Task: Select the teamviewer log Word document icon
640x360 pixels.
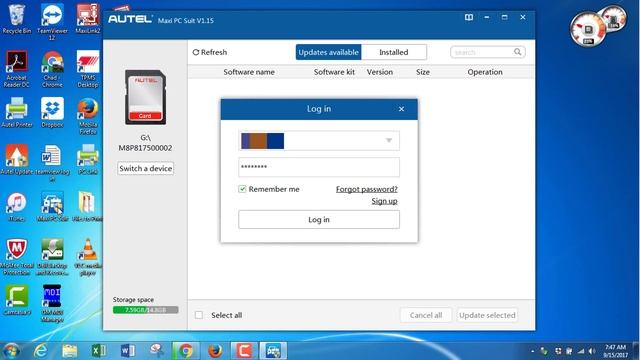Action: 52,162
